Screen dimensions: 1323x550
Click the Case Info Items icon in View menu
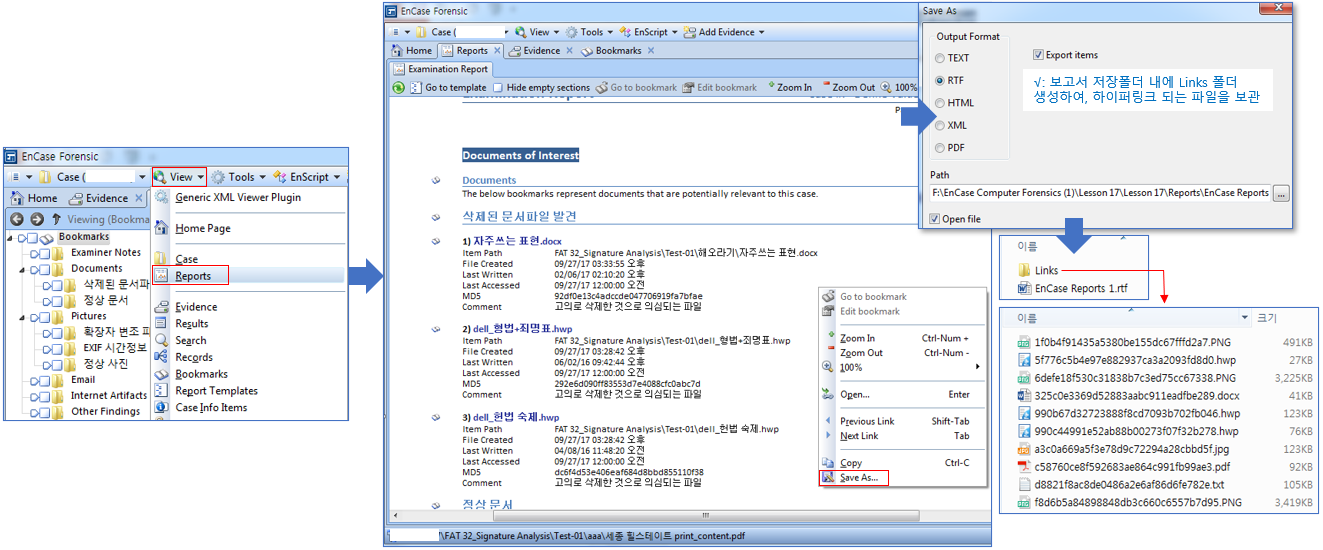[x=161, y=408]
